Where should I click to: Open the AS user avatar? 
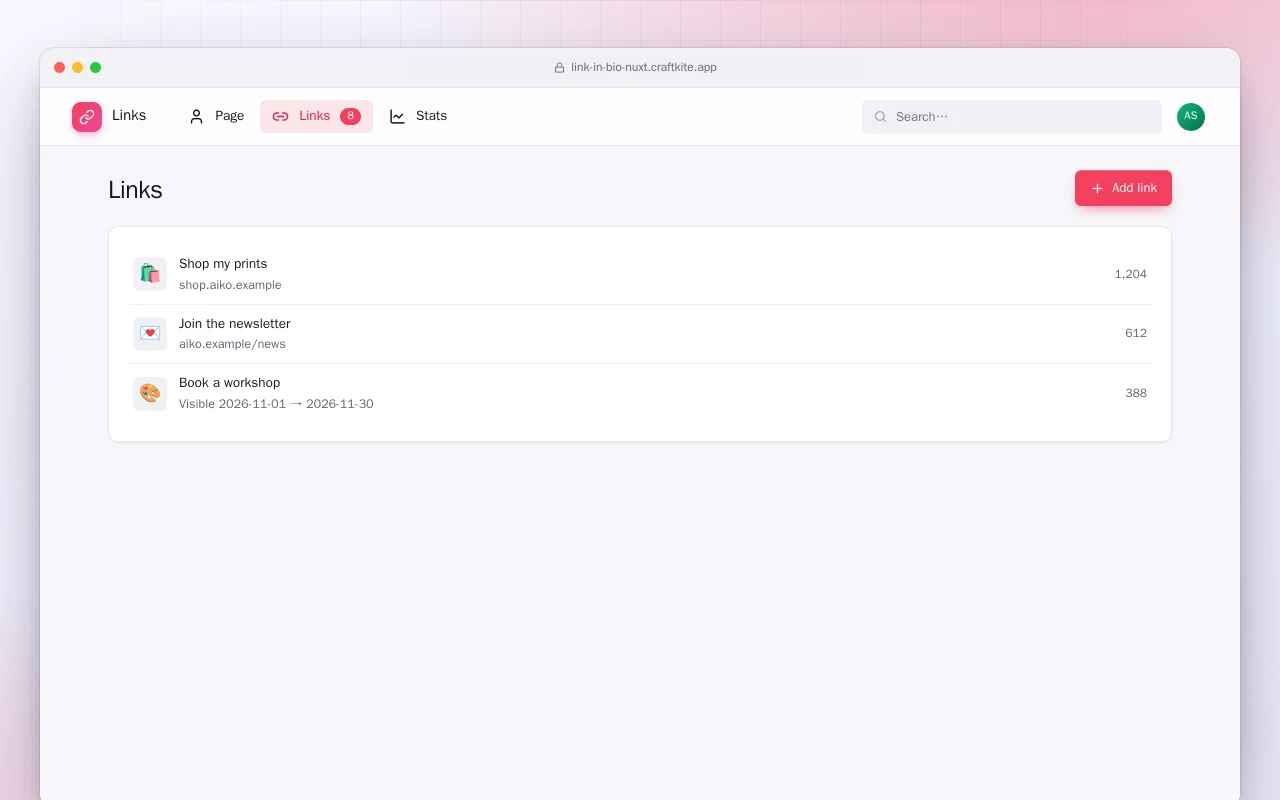pyautogui.click(x=1191, y=117)
